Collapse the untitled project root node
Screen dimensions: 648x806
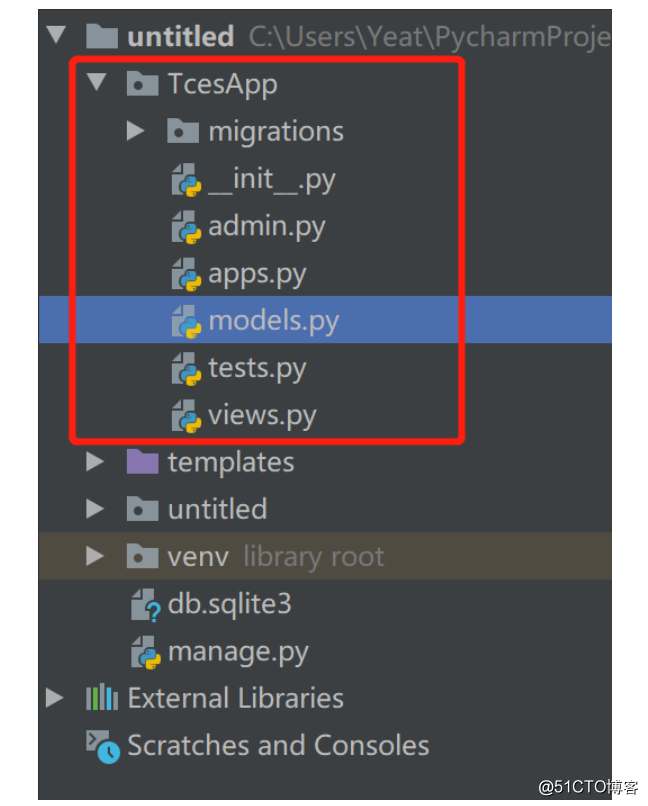56,35
